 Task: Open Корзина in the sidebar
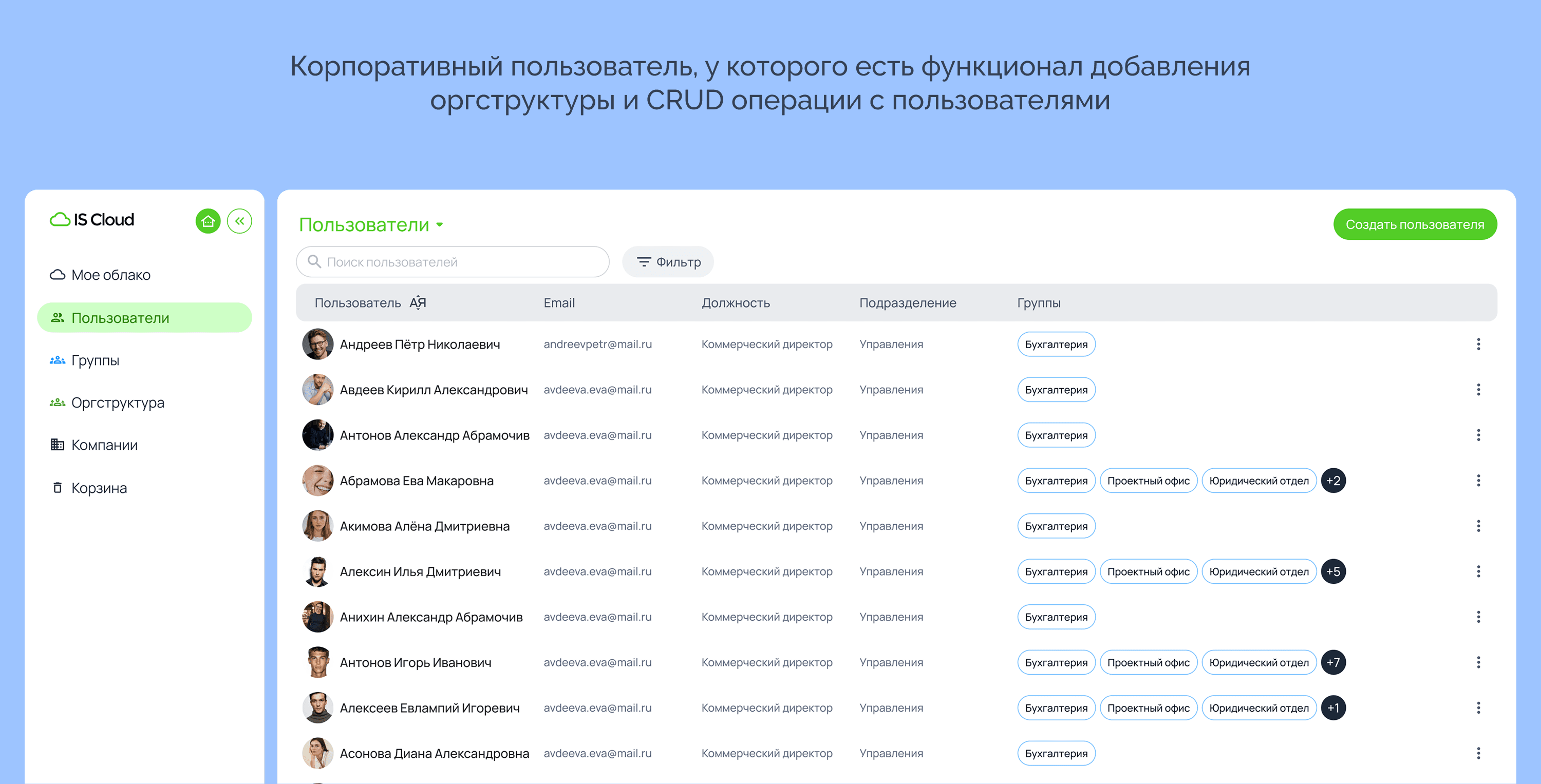pos(99,488)
